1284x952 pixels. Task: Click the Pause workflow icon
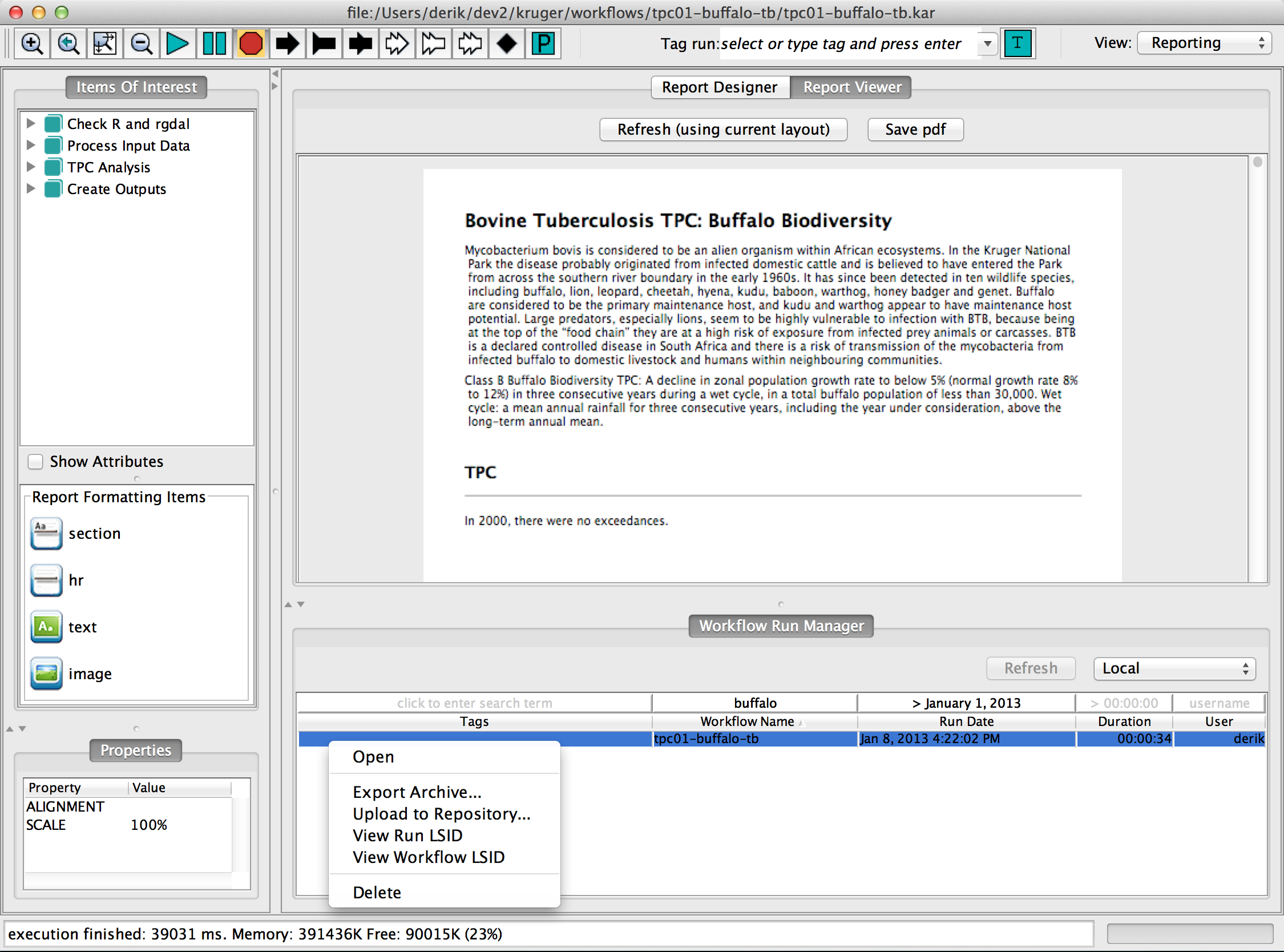coord(213,42)
